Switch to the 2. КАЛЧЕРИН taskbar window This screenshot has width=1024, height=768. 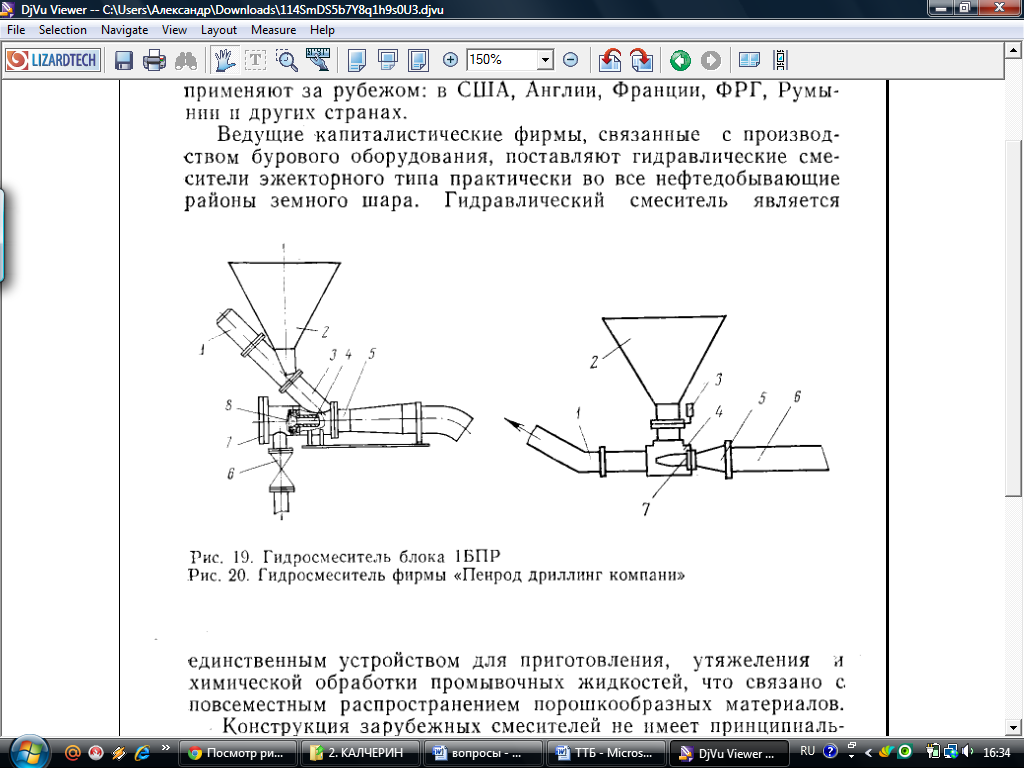359,753
